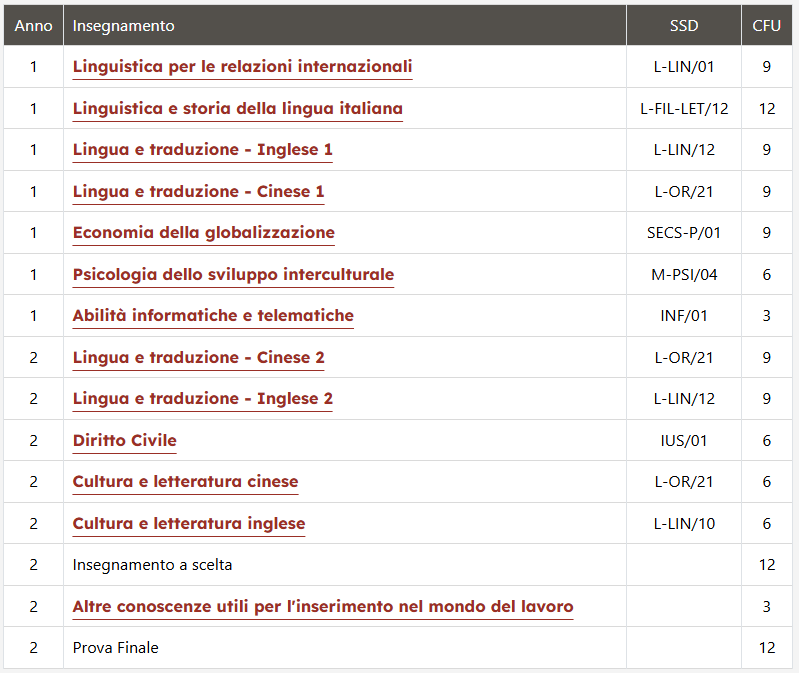Go to Economia della globalizzazione course
Screen dimensions: 799x673
coord(204,233)
